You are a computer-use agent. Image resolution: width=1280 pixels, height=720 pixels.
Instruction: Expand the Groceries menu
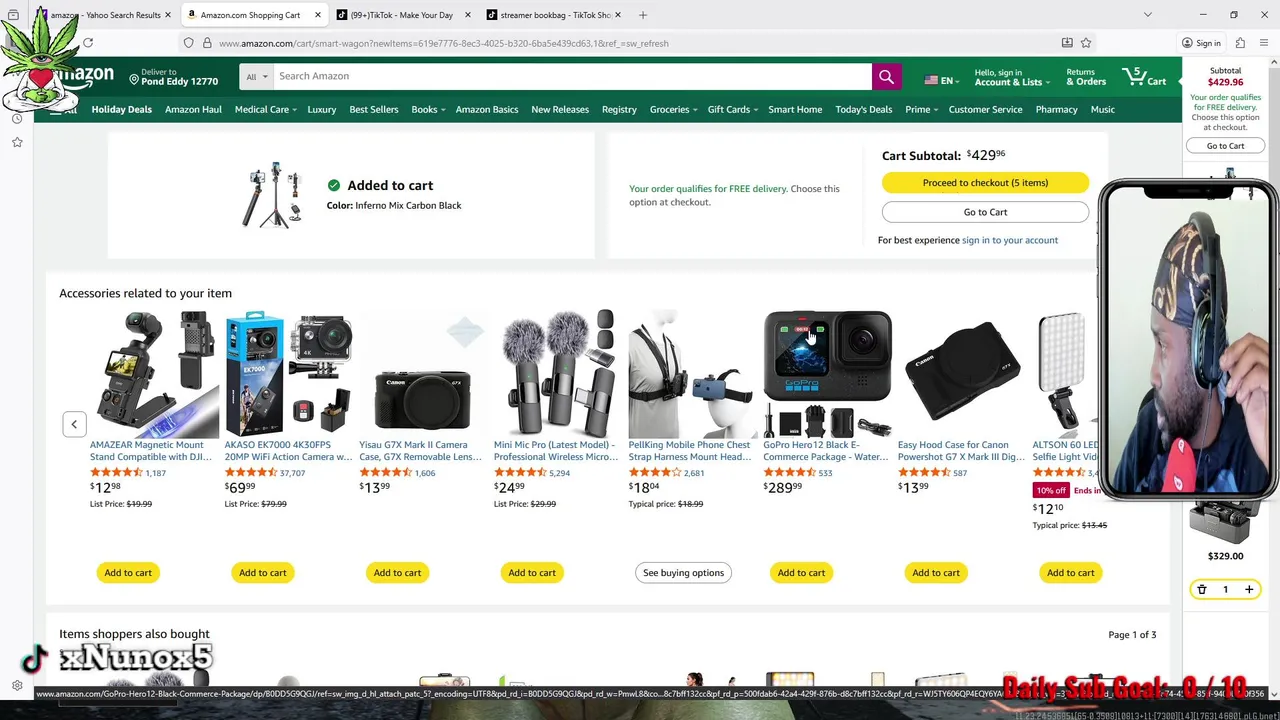(x=673, y=109)
